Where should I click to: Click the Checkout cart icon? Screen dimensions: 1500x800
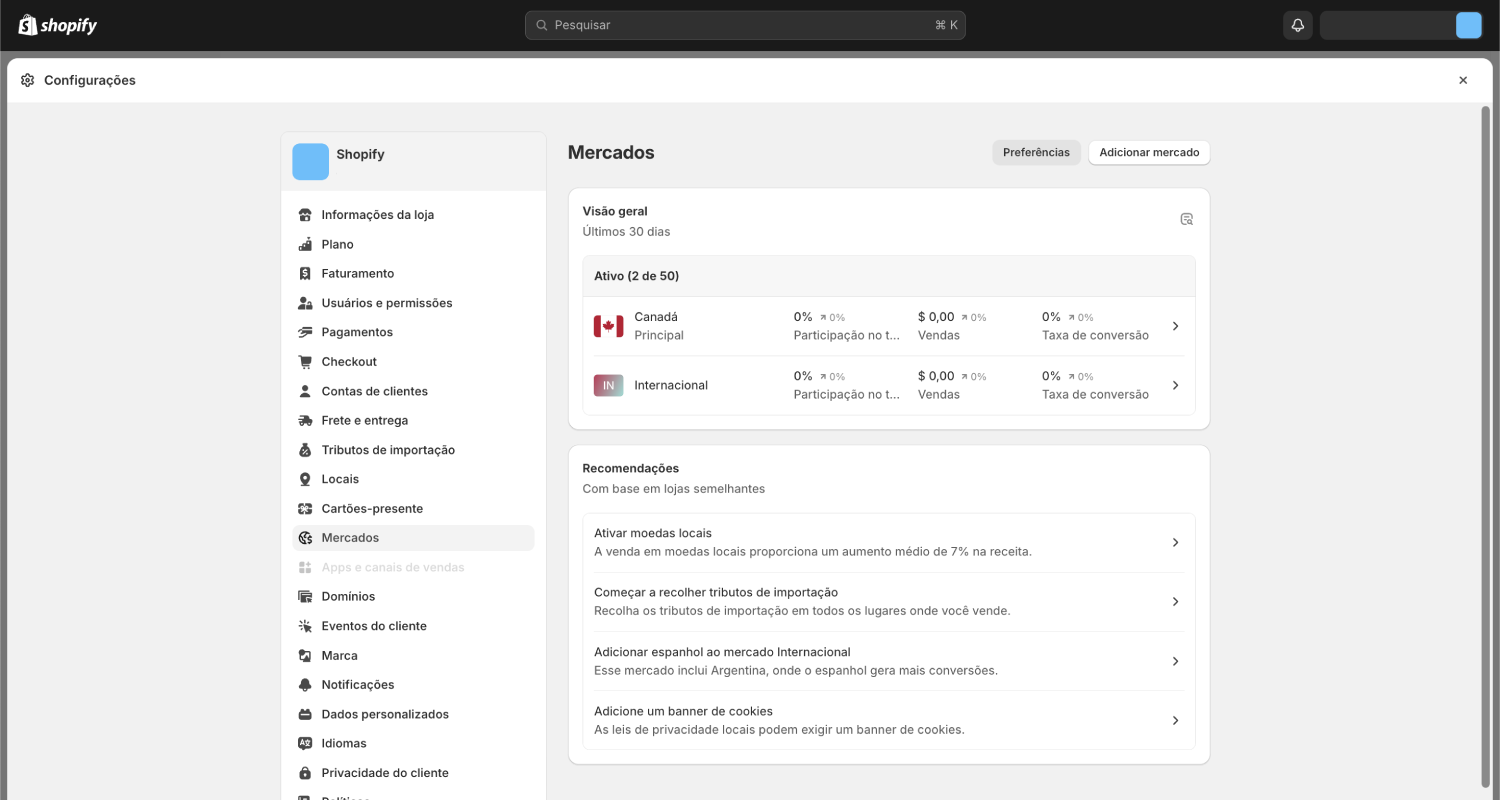(x=305, y=362)
